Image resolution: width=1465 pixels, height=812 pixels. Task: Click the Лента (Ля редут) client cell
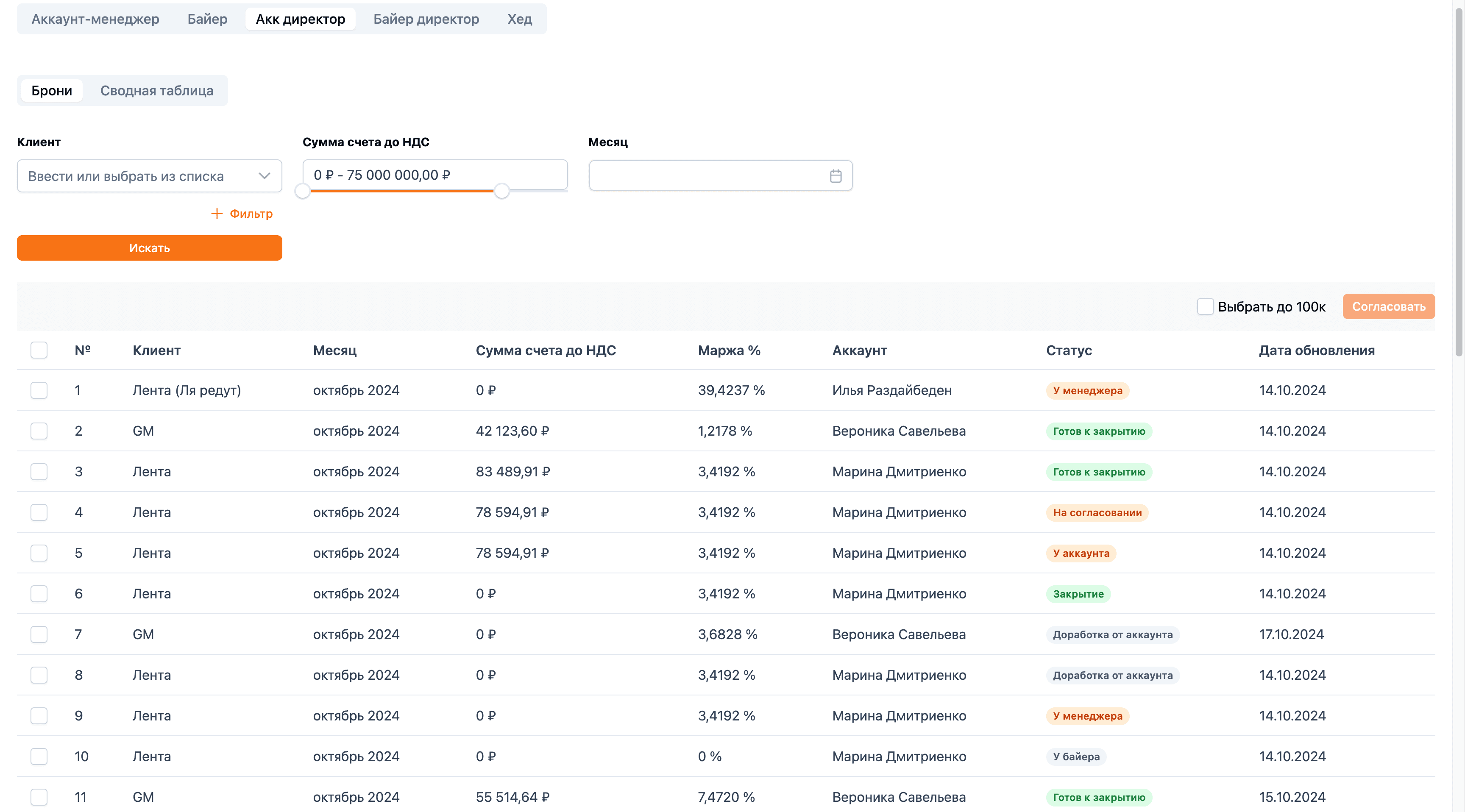tap(187, 390)
